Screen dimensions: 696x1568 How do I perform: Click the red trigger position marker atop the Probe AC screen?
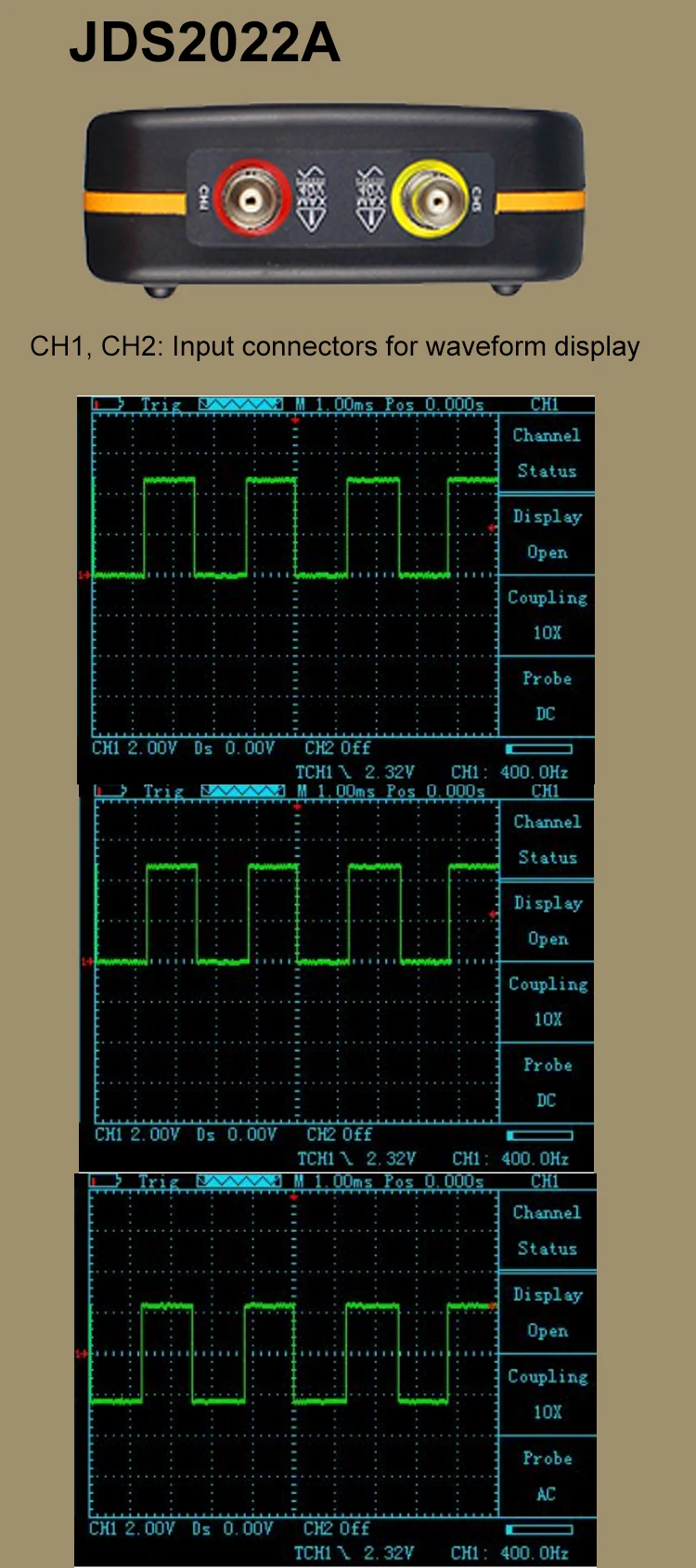[293, 1198]
